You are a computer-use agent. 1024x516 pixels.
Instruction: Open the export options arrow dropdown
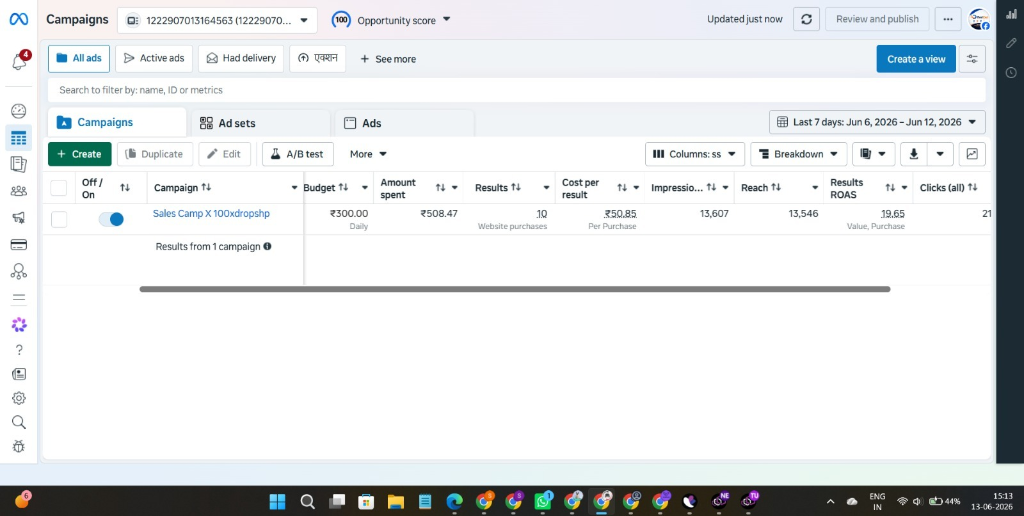[x=940, y=154]
